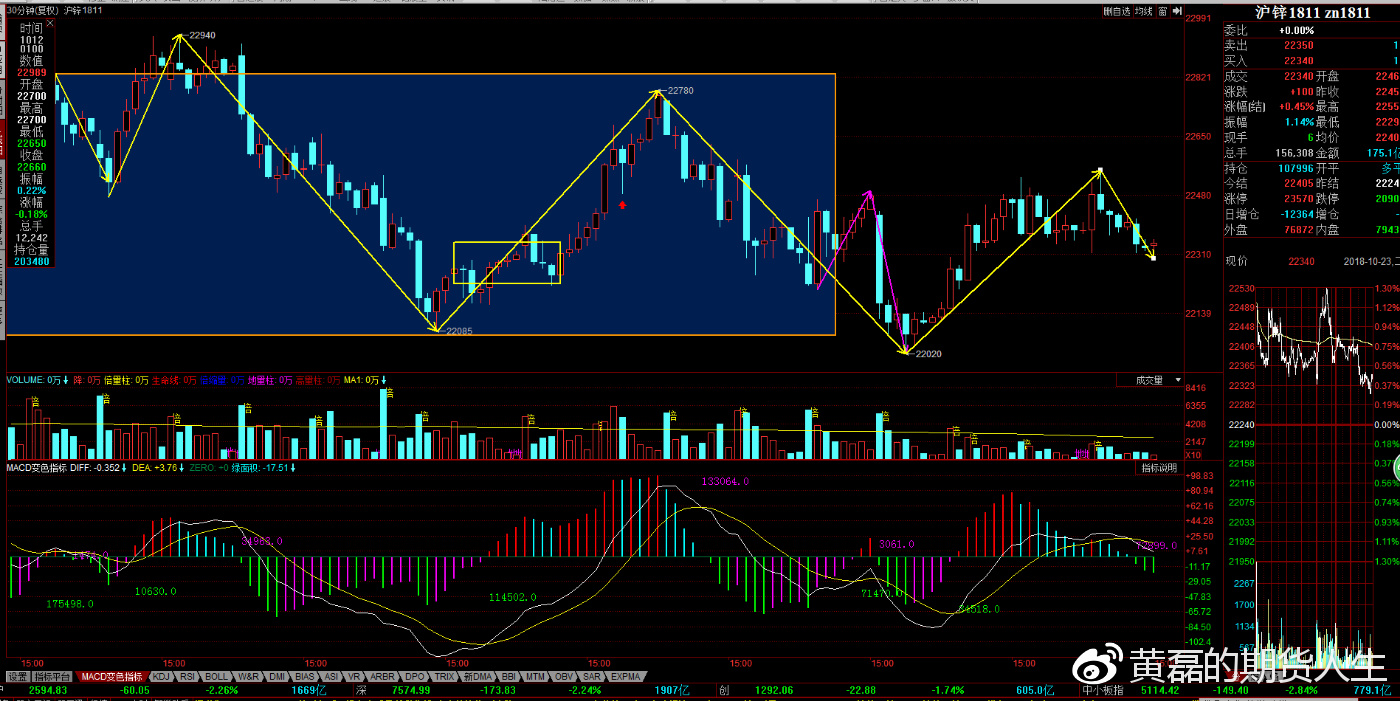Image resolution: width=1400 pixels, height=701 pixels.
Task: Click the 114502.0 MACD area label
Action: 514,597
